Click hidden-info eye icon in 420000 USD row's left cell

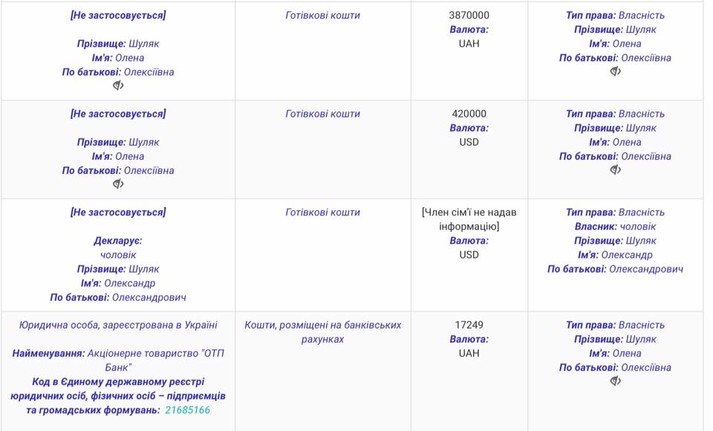pyautogui.click(x=118, y=184)
